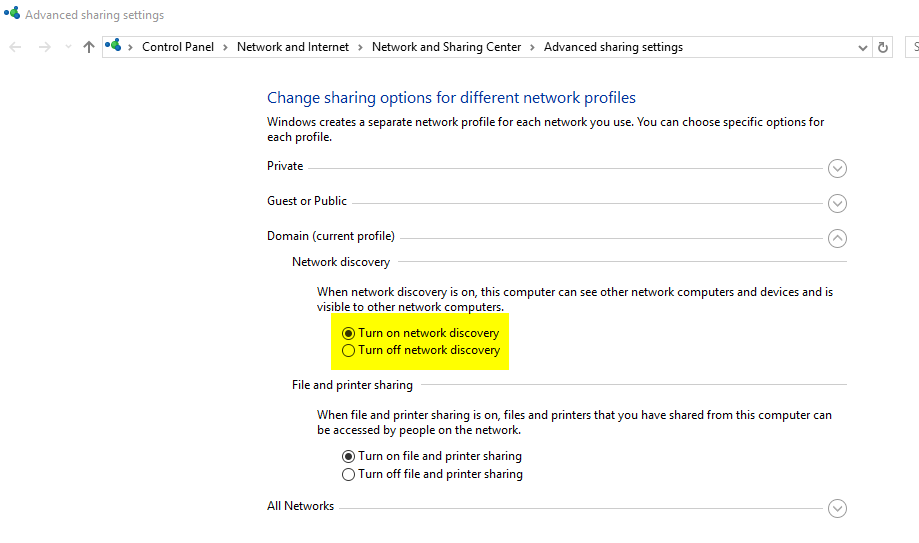
Task: Click the Up one level arrow
Action: pyautogui.click(x=89, y=47)
